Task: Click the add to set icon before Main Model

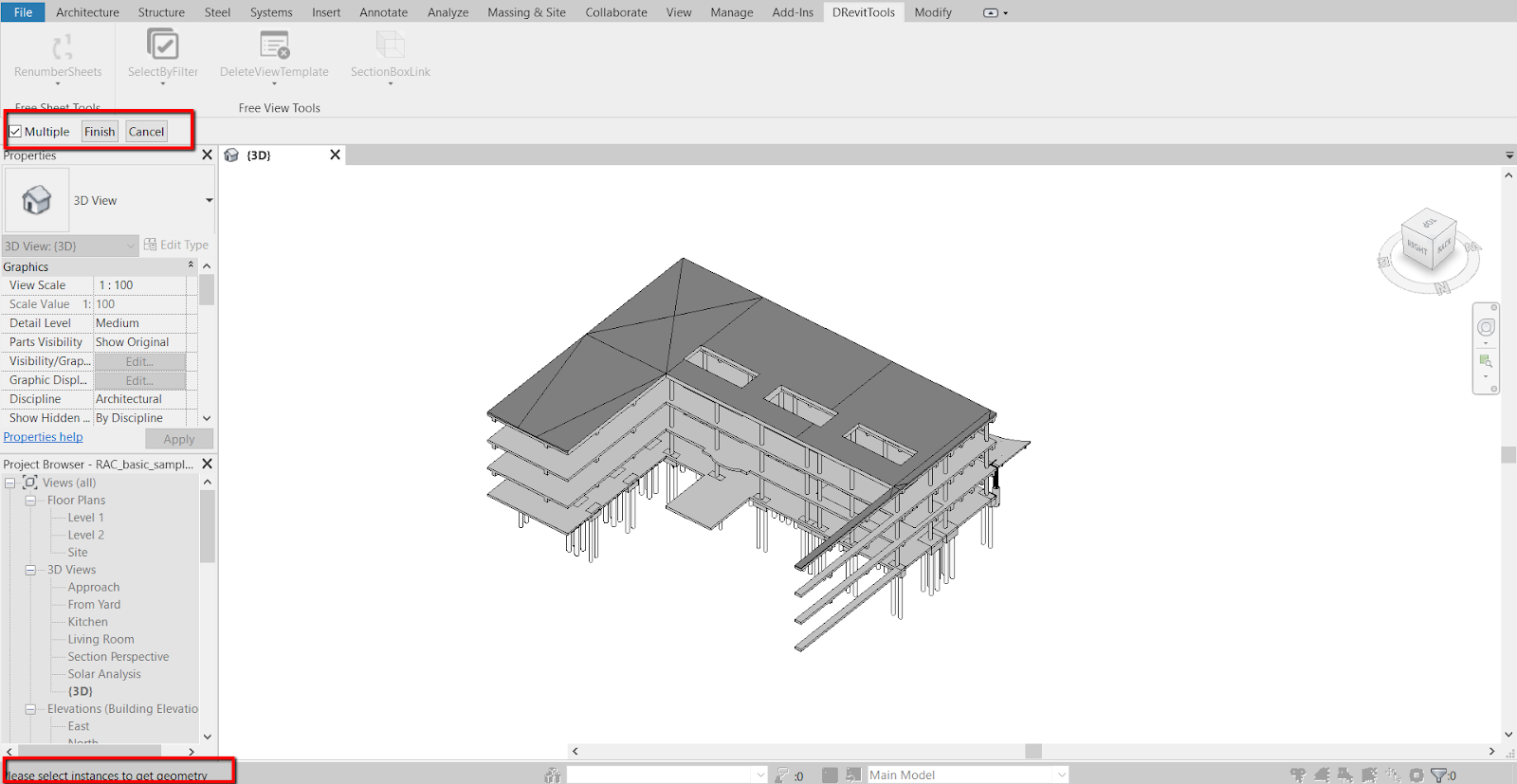Action: click(853, 775)
